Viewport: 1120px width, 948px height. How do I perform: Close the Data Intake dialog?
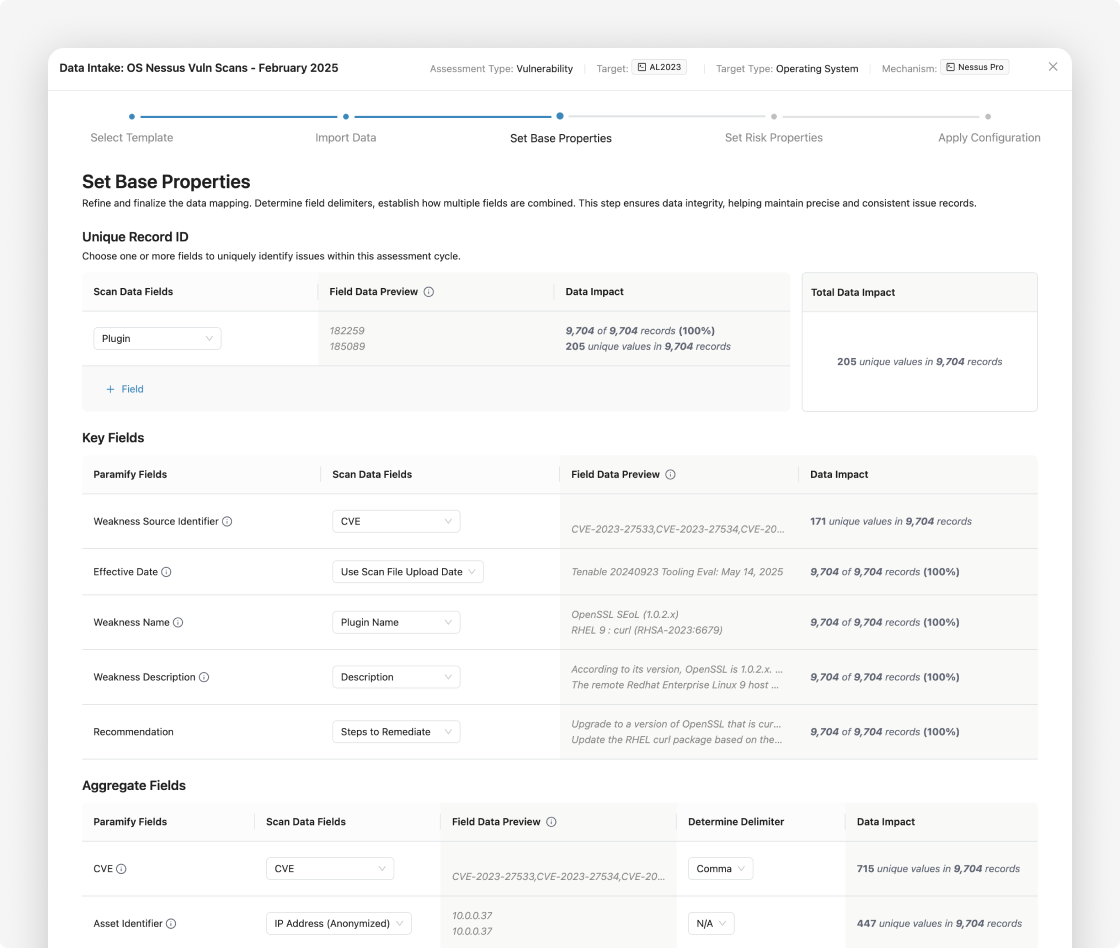[1053, 66]
